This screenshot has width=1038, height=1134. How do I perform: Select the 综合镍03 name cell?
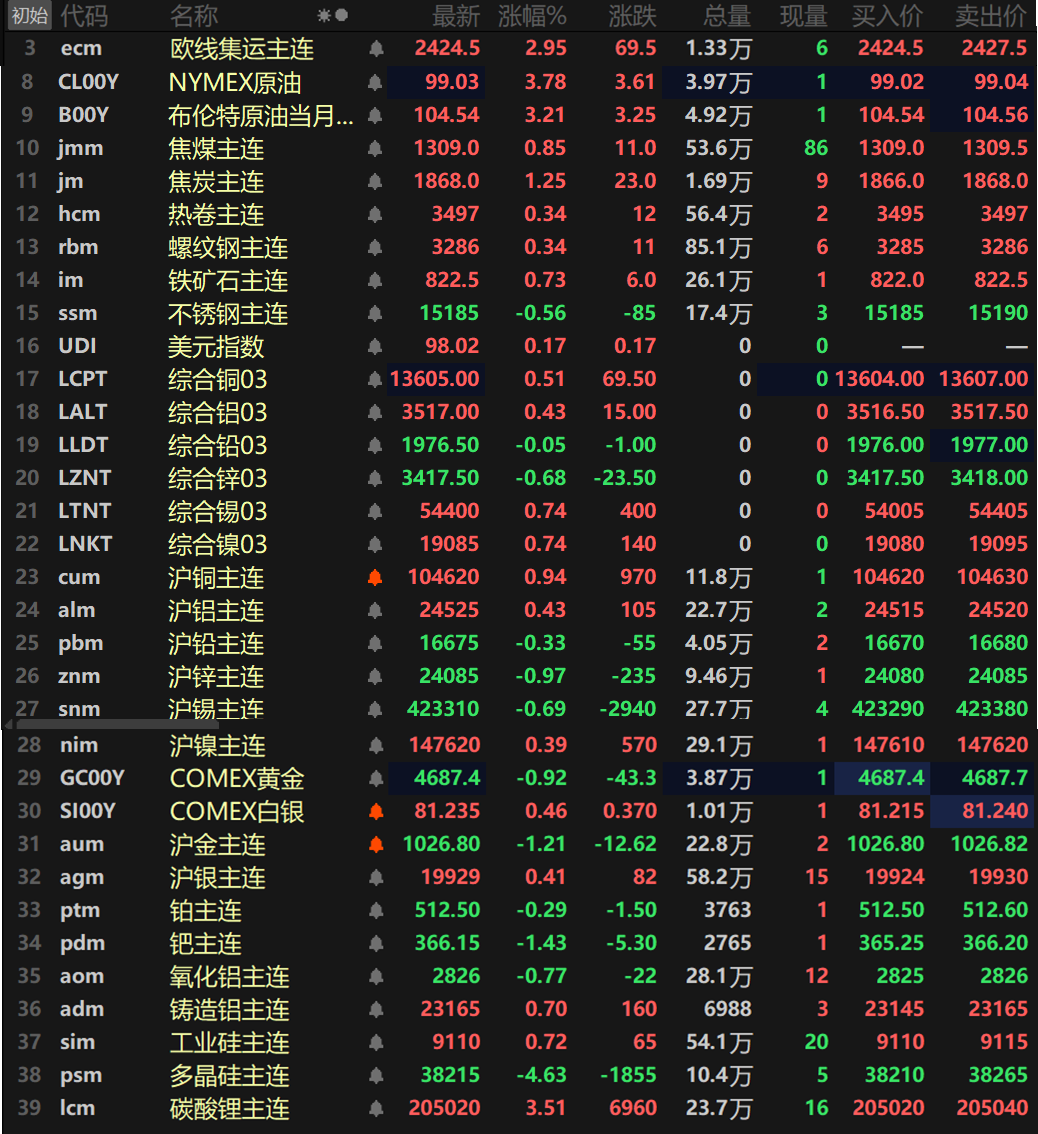point(218,545)
